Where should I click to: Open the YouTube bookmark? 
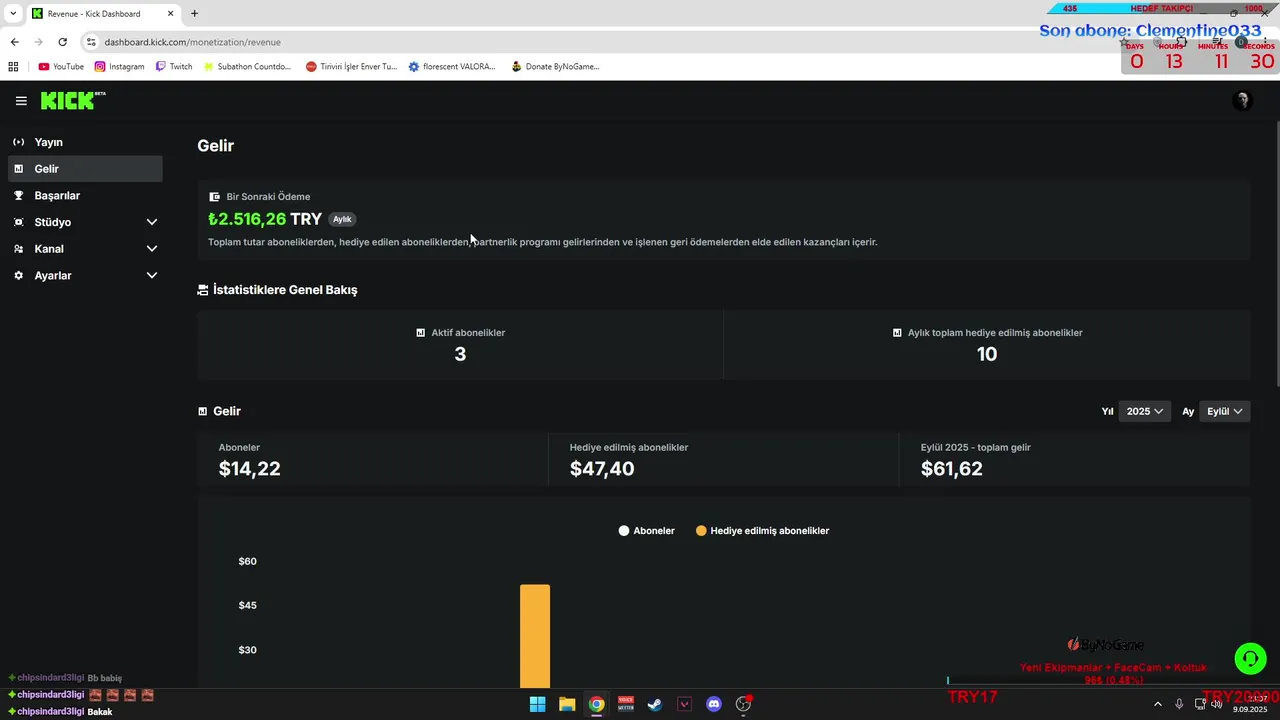pyautogui.click(x=61, y=67)
